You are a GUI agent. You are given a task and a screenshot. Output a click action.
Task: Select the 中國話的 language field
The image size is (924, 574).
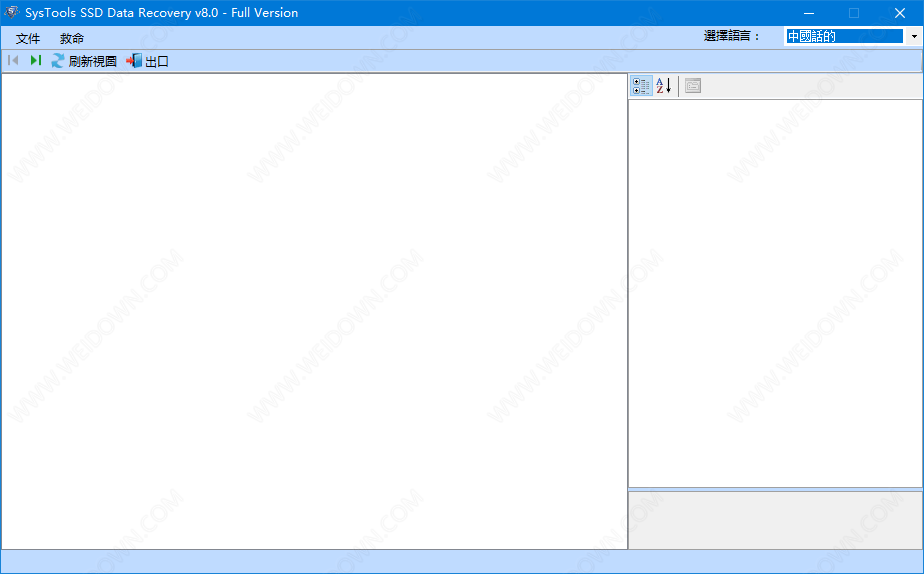pos(845,36)
